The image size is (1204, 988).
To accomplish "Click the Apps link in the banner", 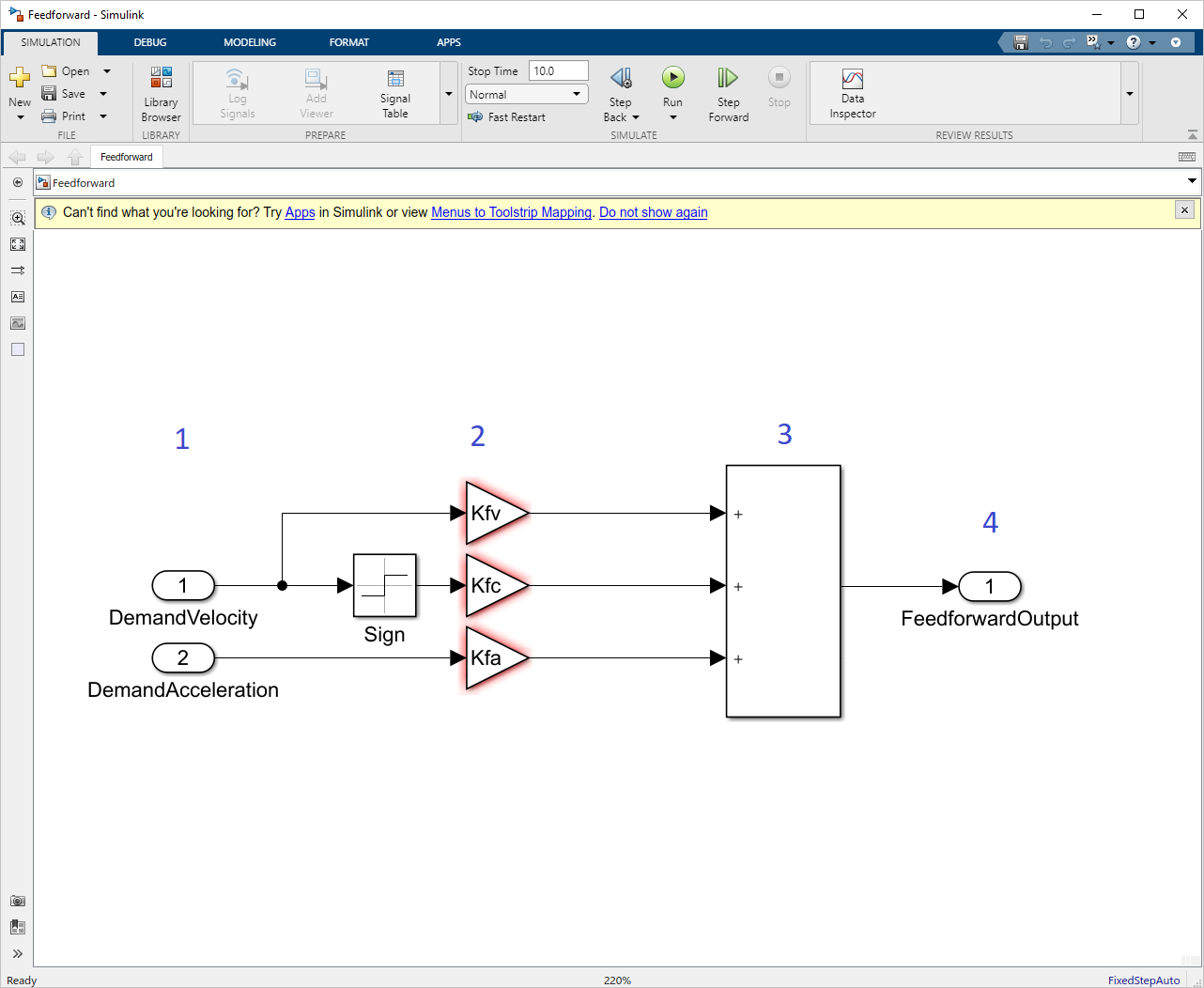I will click(301, 212).
